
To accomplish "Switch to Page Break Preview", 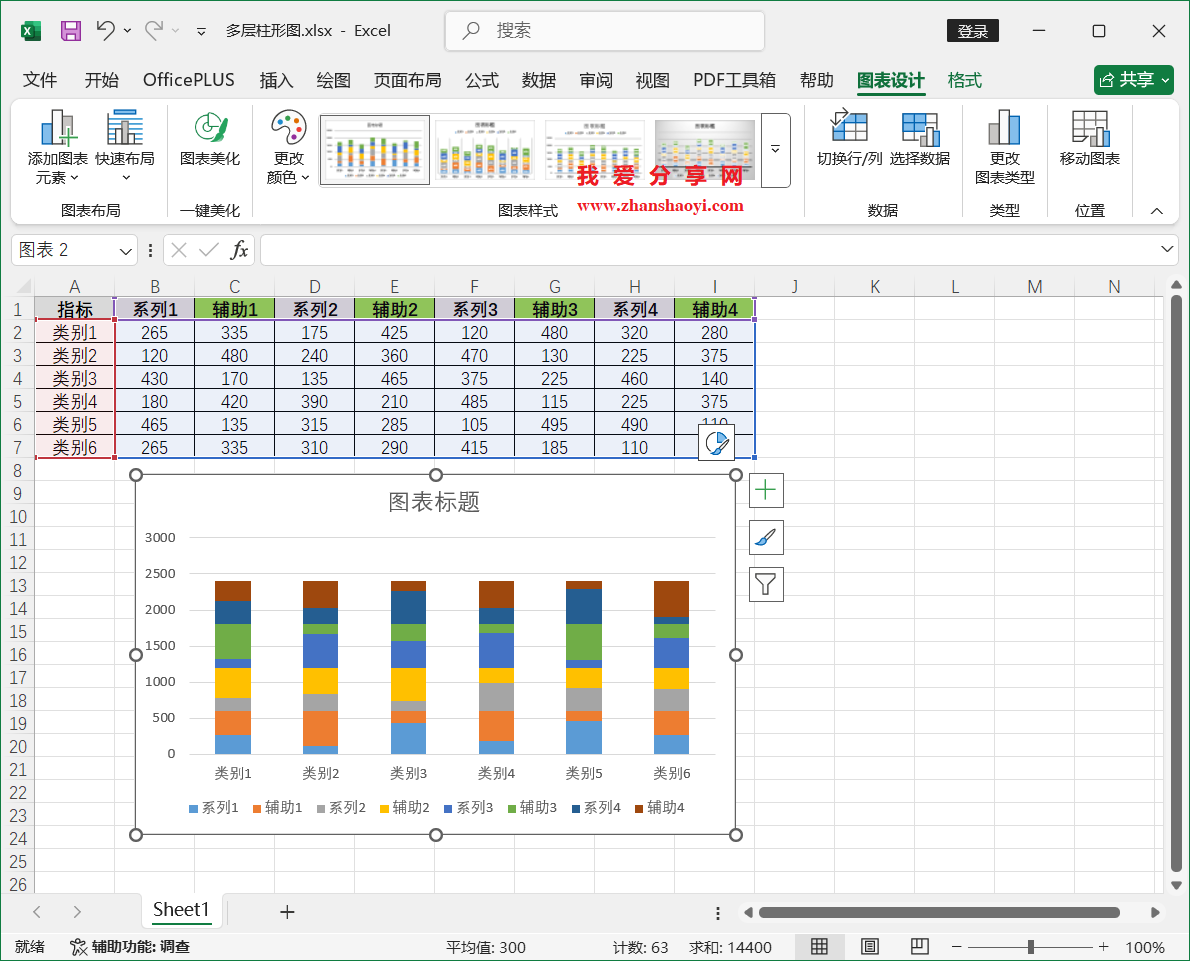I will [x=920, y=947].
